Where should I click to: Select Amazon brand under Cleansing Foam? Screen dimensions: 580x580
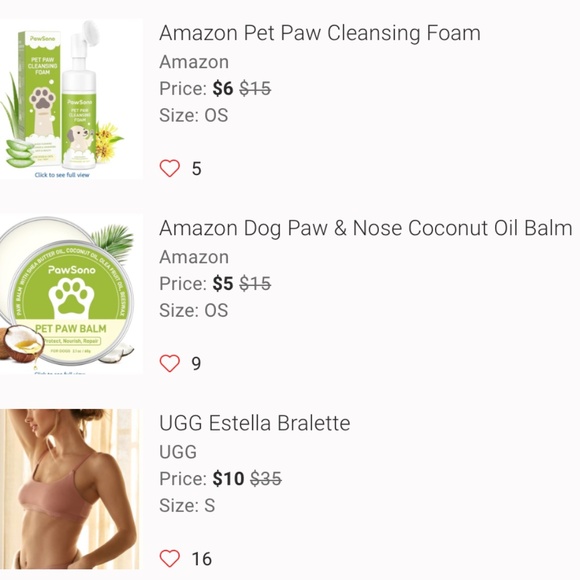coord(194,62)
